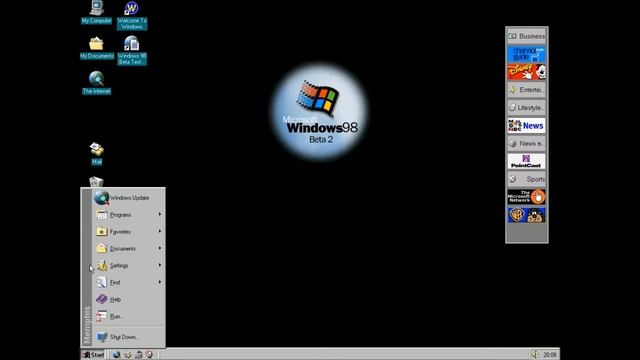640x360 pixels.
Task: Launch Internet Explorer from Quick Launch
Action: pos(116,355)
